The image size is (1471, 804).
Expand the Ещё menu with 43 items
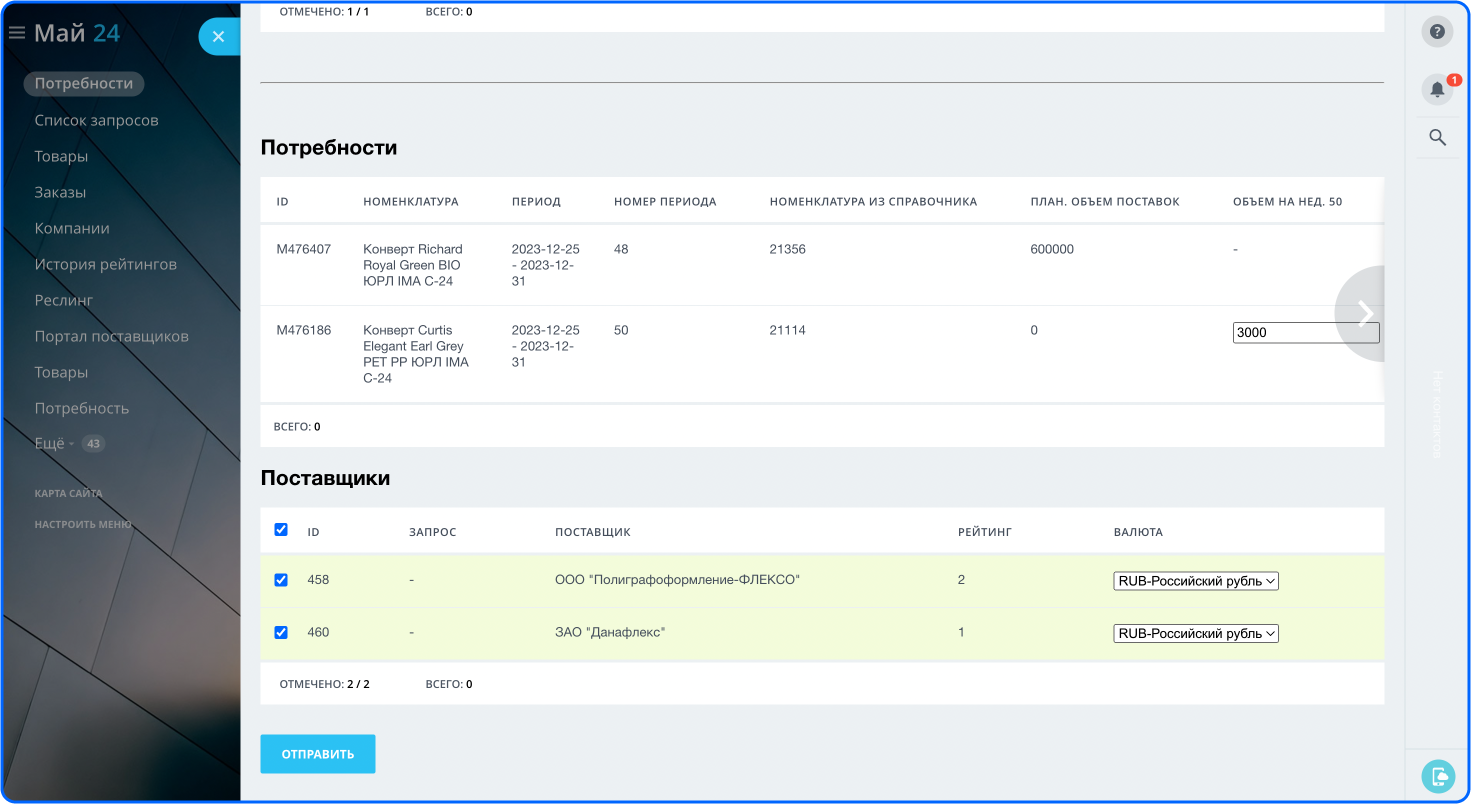pos(69,444)
